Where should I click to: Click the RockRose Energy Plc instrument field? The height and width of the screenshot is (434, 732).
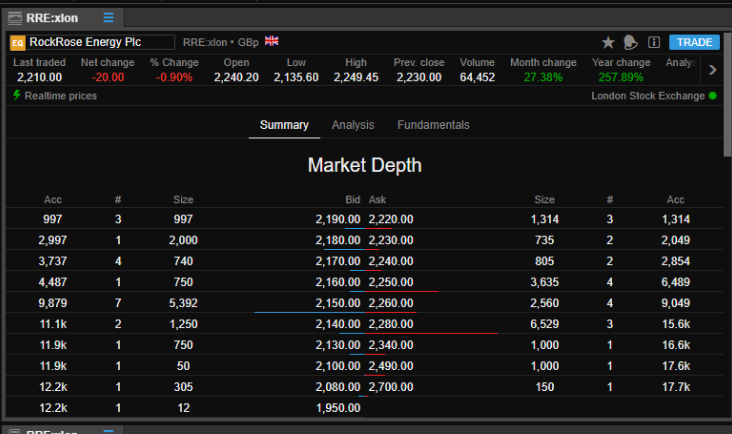(101, 42)
